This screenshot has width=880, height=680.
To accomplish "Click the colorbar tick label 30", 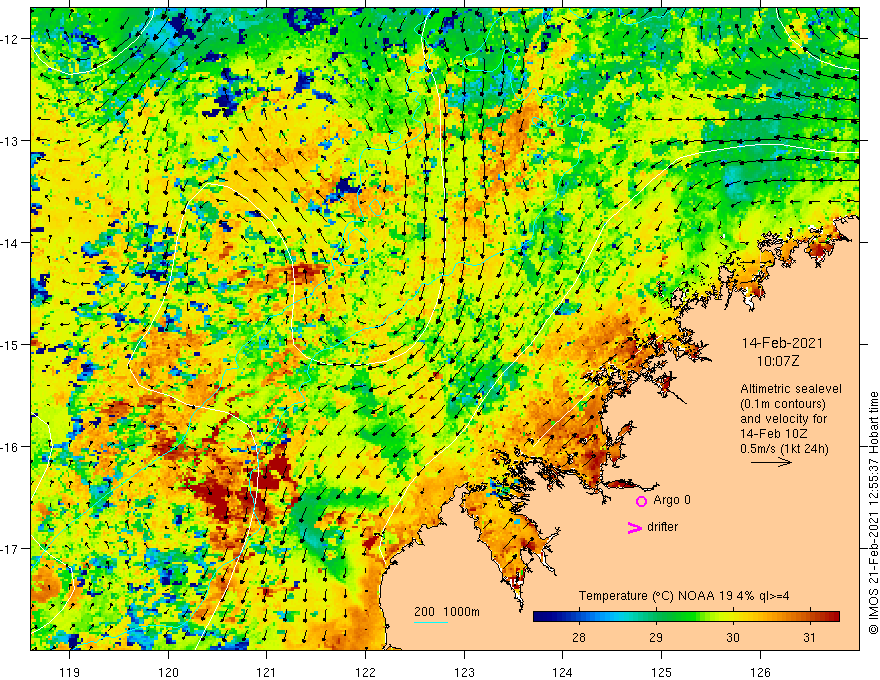I will 732,637.
